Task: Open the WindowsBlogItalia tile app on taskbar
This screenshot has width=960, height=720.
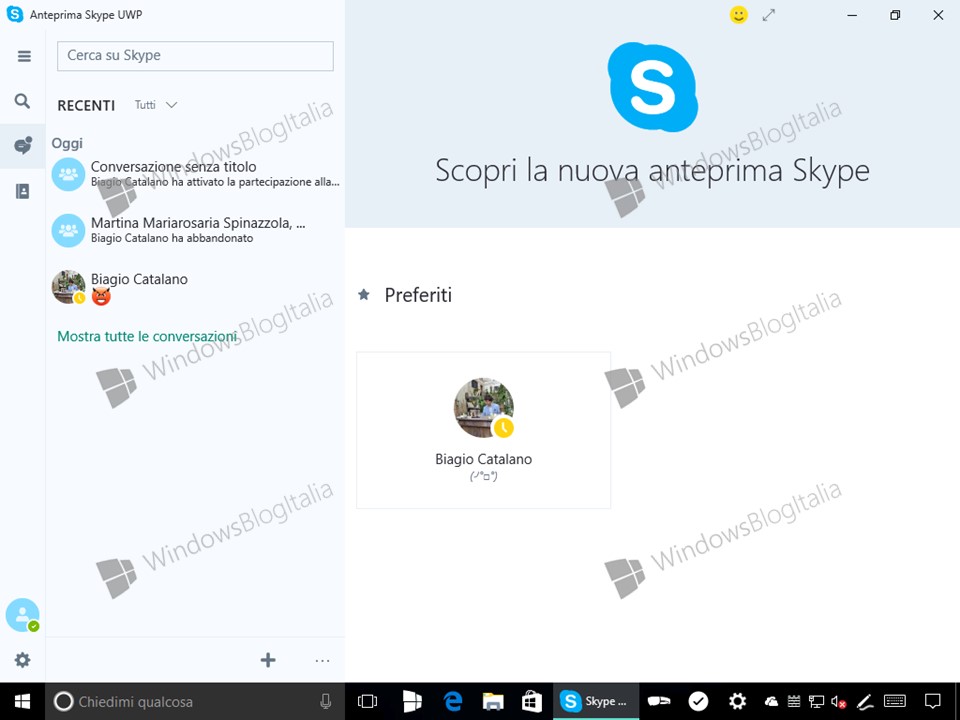Action: [x=412, y=702]
